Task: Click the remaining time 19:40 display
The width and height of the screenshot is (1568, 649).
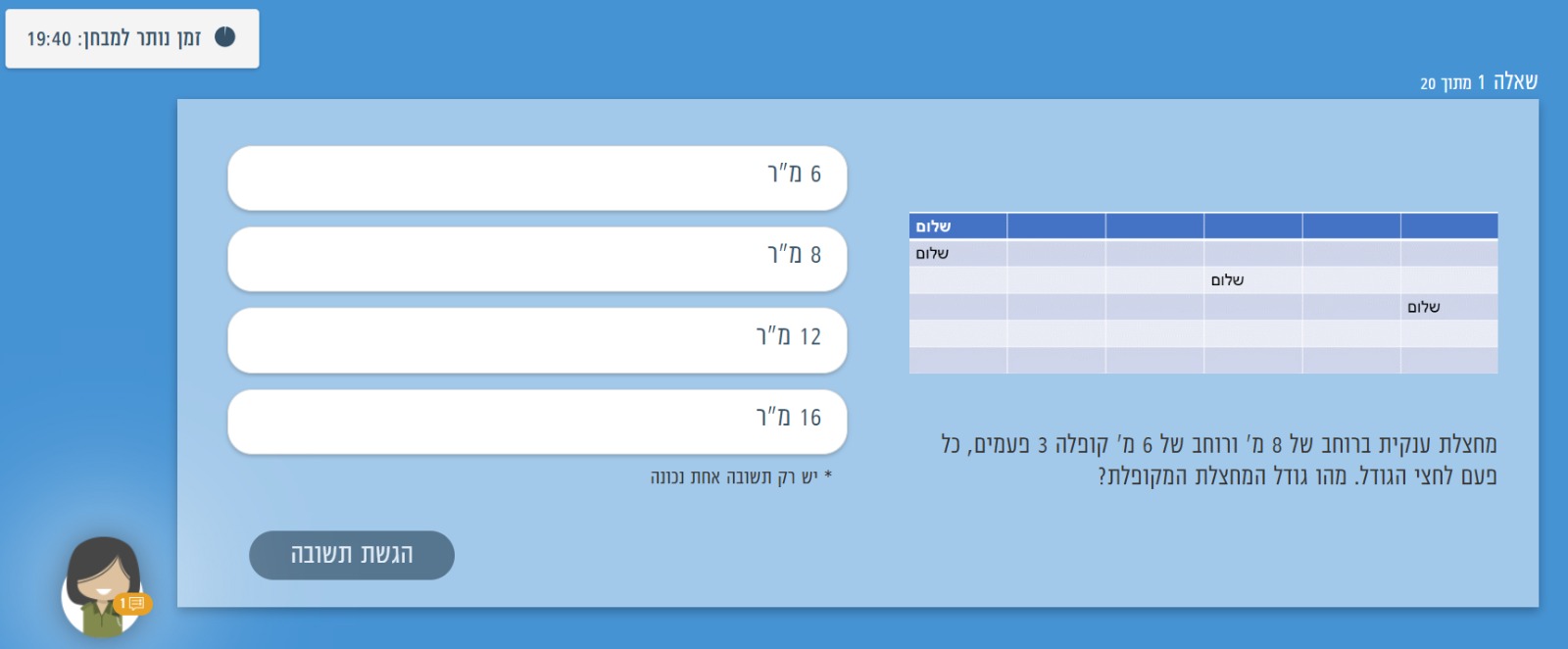Action: click(49, 39)
